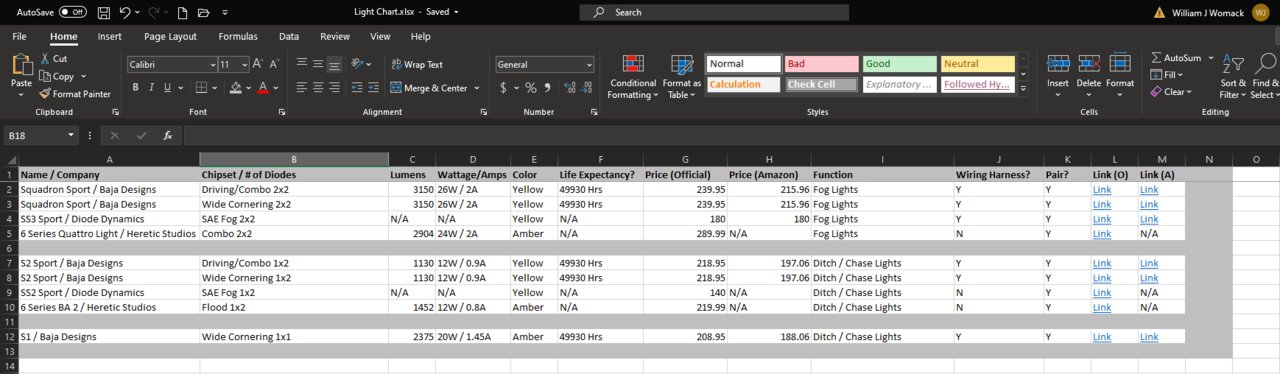Switch to the Review tab
1280x374 pixels.
click(x=335, y=36)
